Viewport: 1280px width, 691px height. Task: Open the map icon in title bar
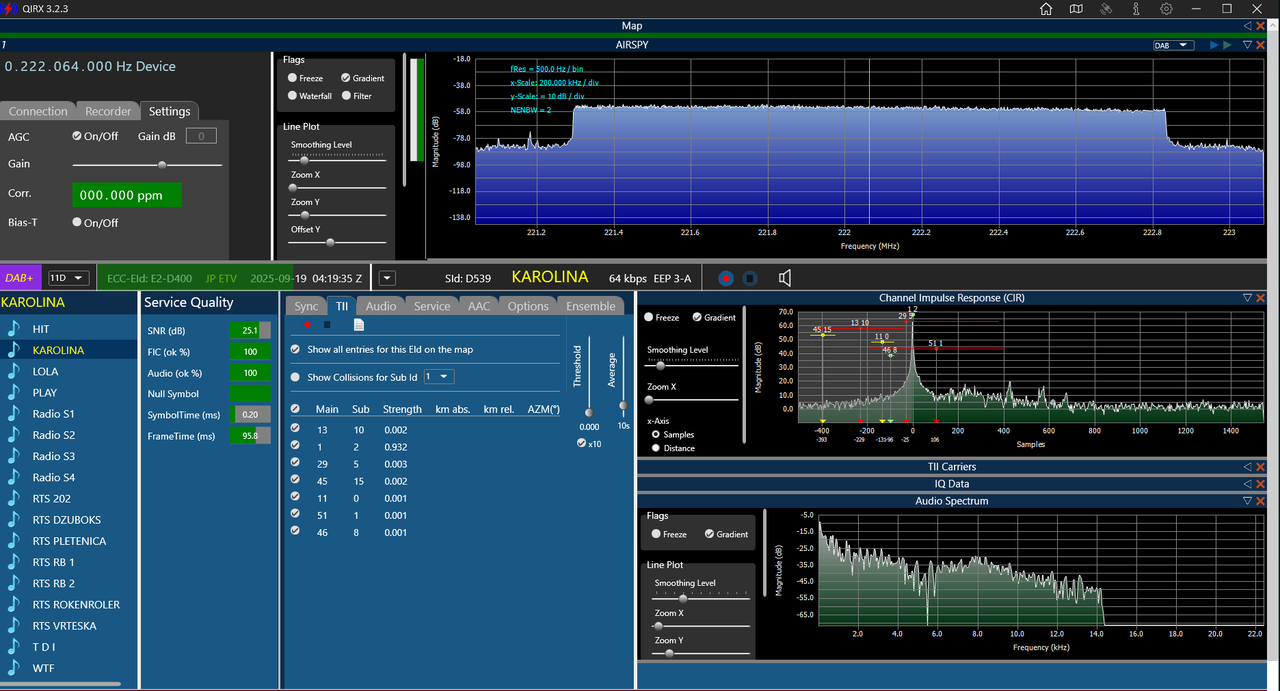pos(1076,9)
